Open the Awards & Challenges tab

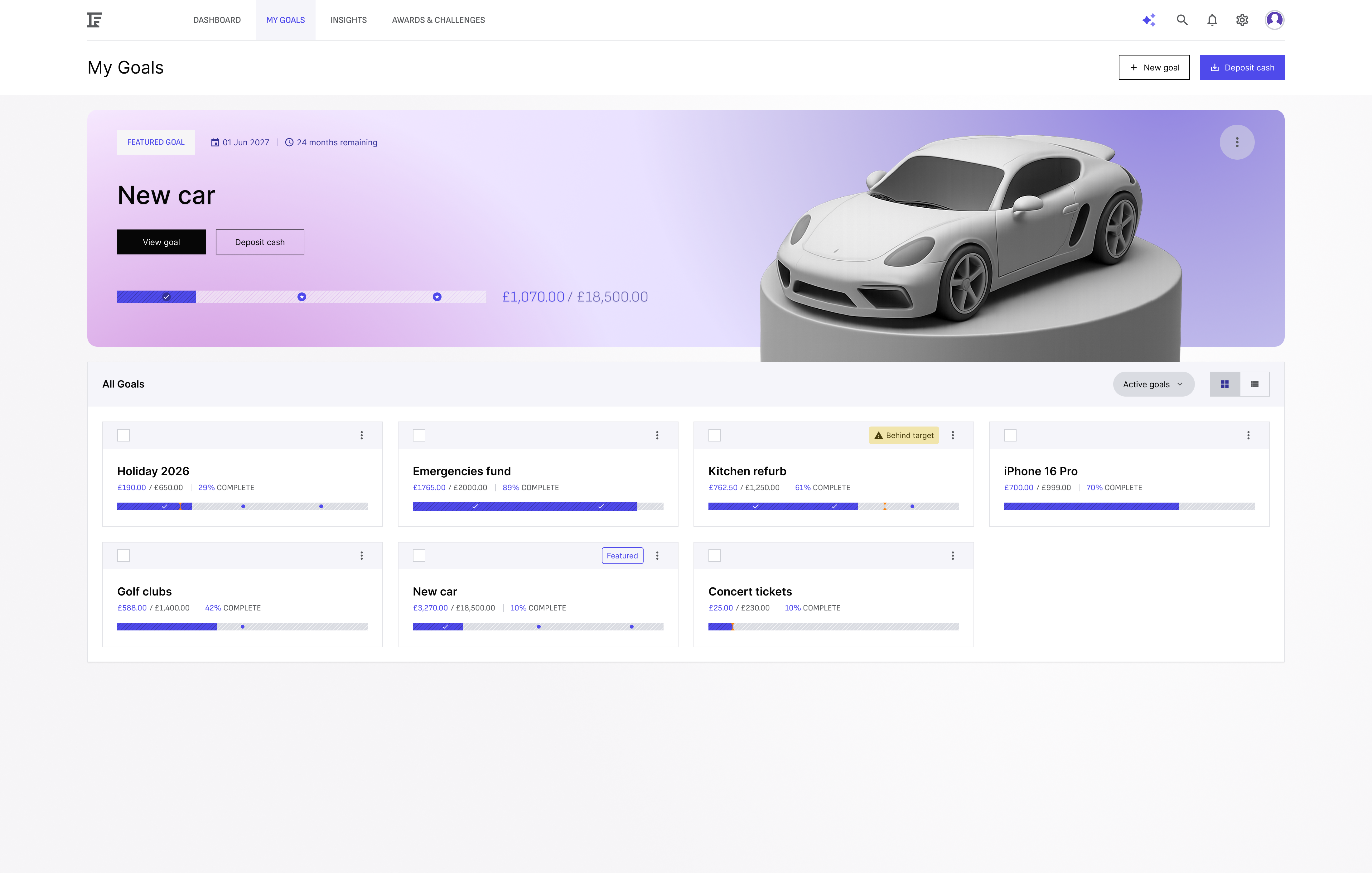click(438, 20)
